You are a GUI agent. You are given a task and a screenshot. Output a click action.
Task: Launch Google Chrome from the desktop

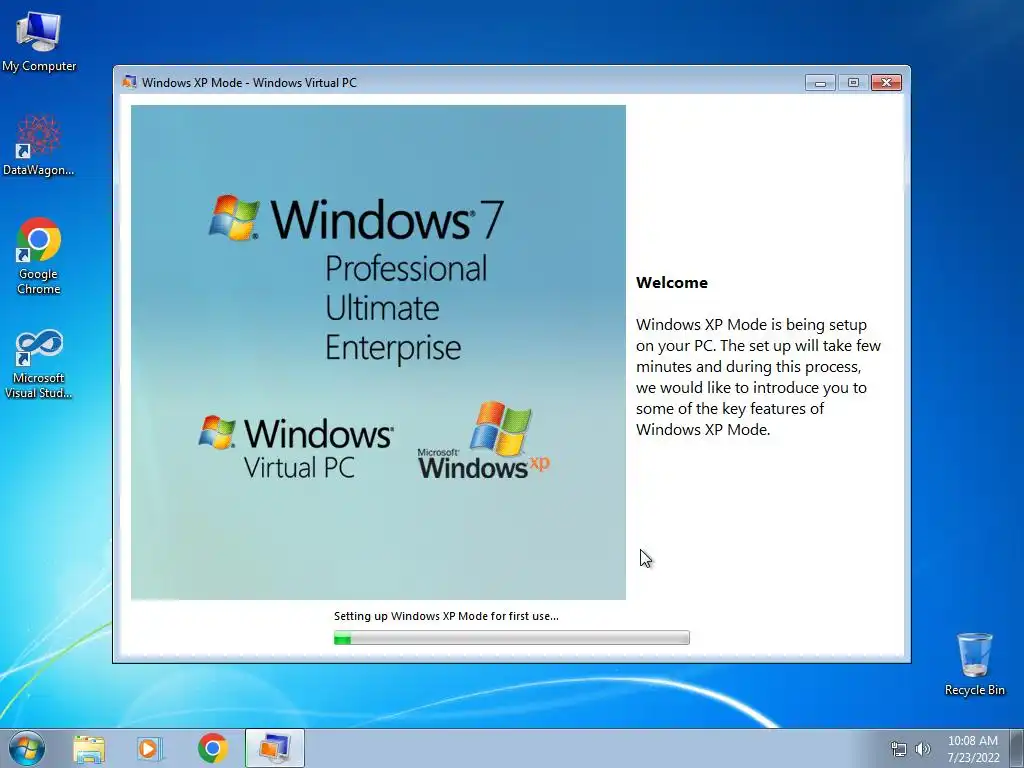tap(39, 256)
